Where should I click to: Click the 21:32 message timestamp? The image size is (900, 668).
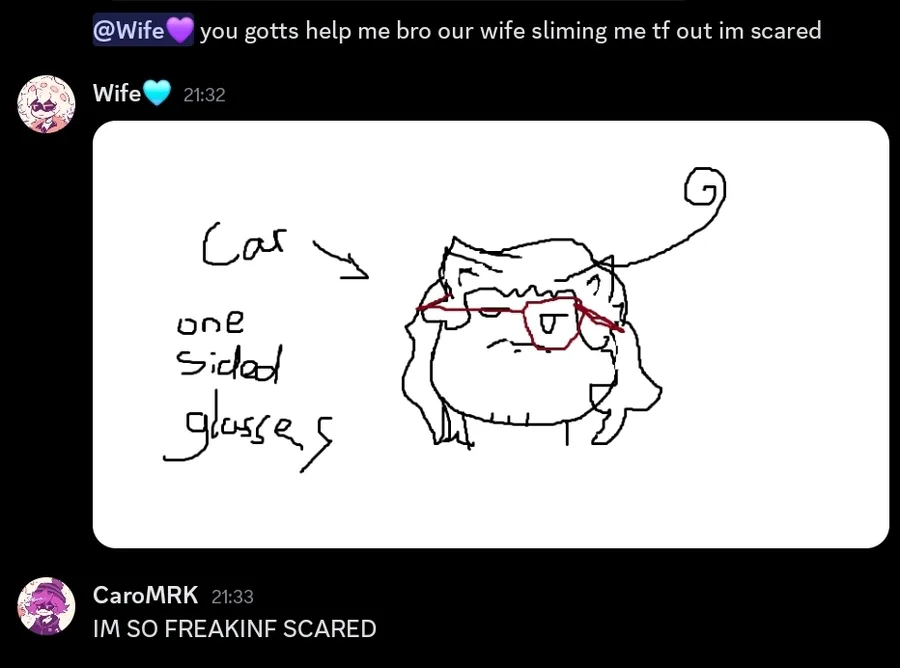(204, 95)
